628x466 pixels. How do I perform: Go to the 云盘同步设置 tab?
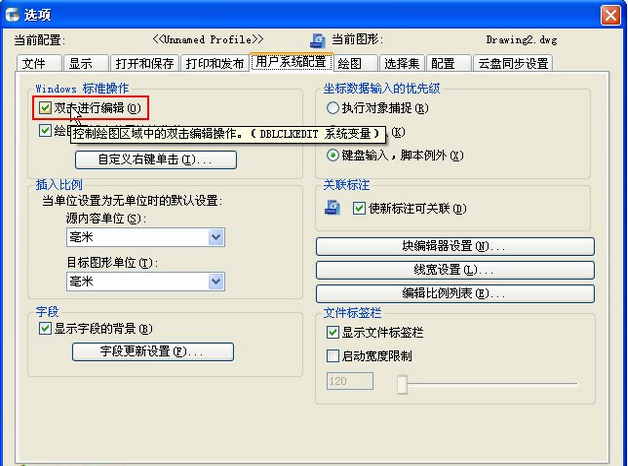click(x=513, y=64)
